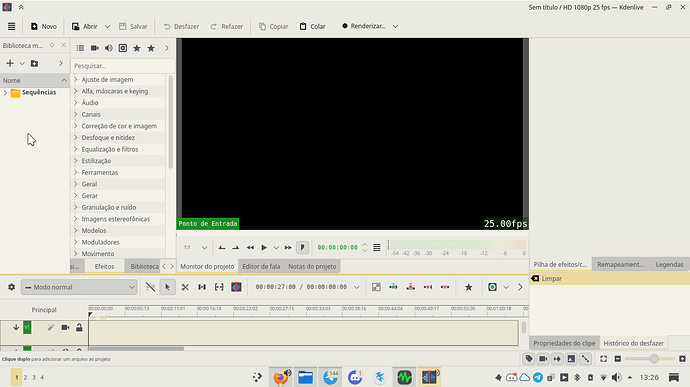The image size is (690, 387).
Task: Open the Legendas tab
Action: (x=669, y=264)
